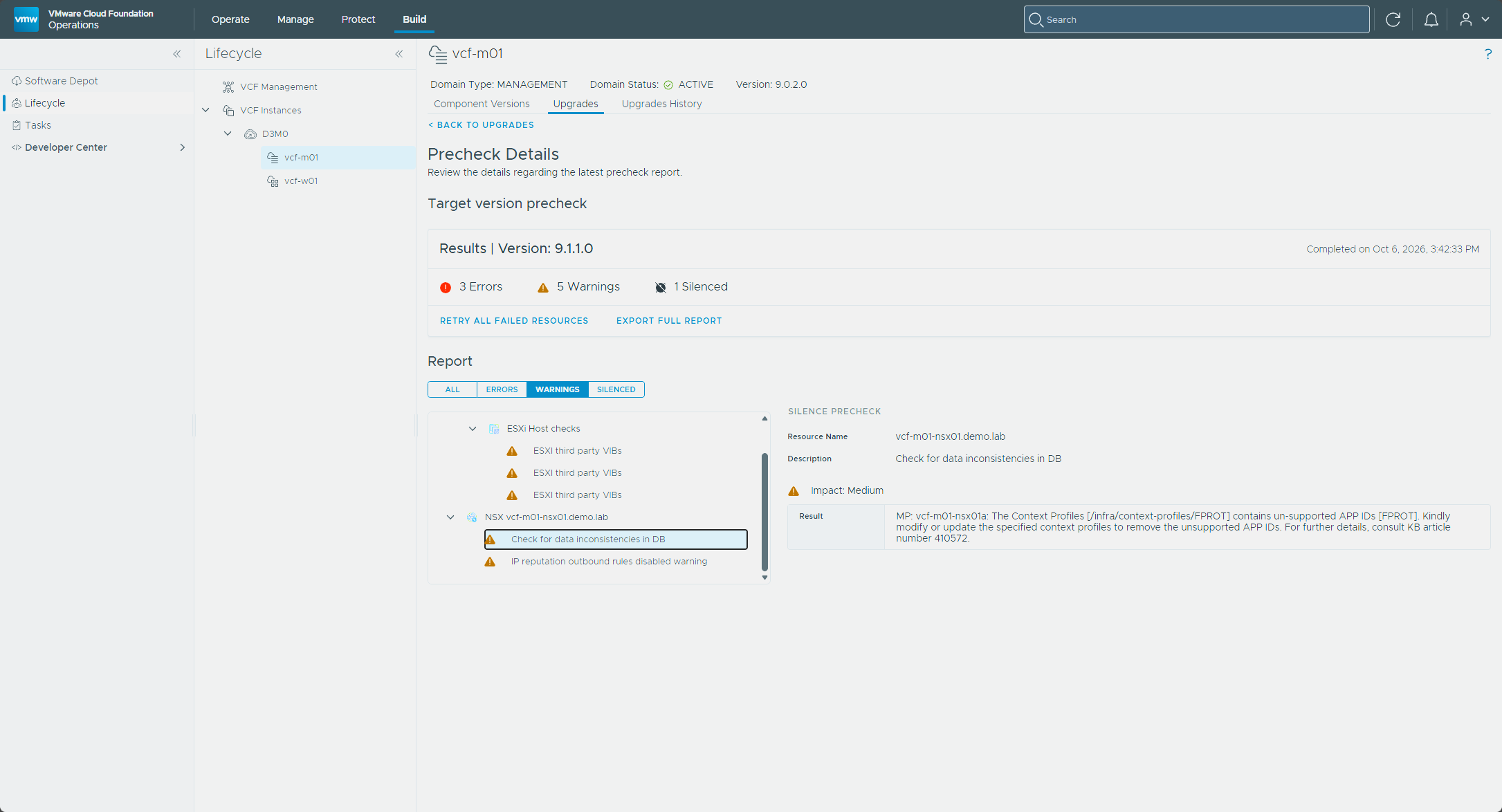Click RETRY ALL FAILED RESOURCES
1502x812 pixels.
click(514, 321)
